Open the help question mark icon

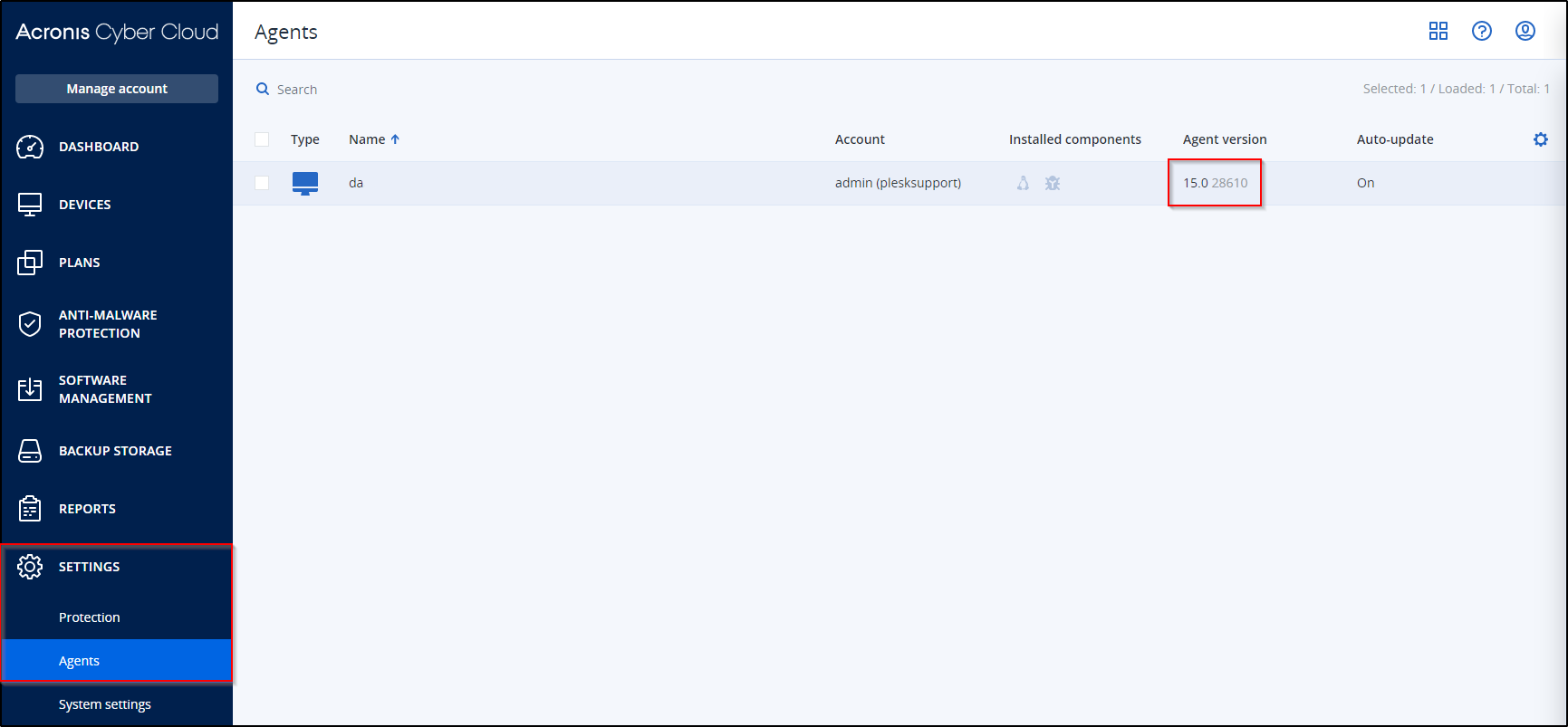[1482, 32]
